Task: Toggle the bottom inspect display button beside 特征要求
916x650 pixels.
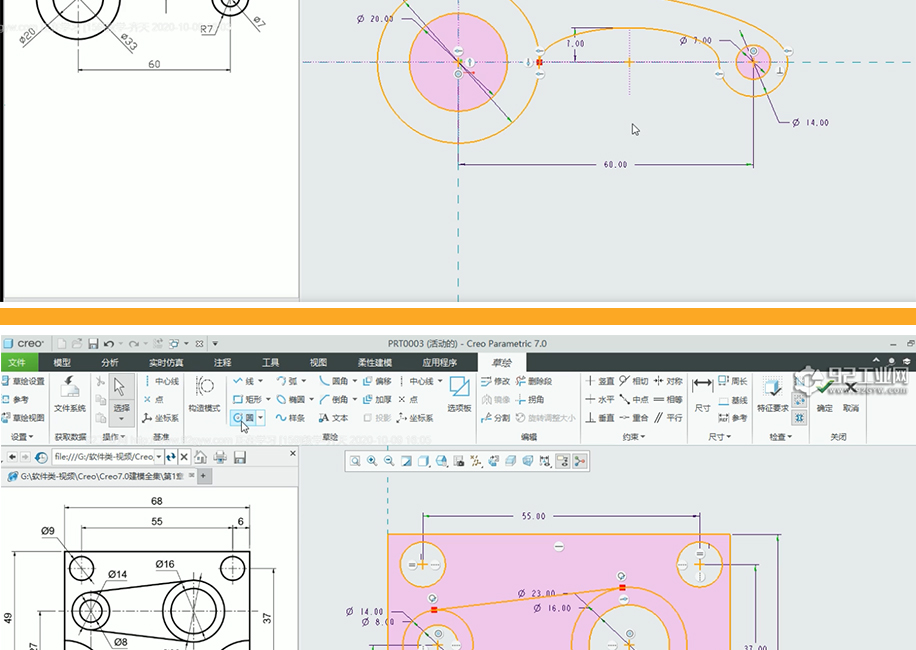Action: click(799, 418)
